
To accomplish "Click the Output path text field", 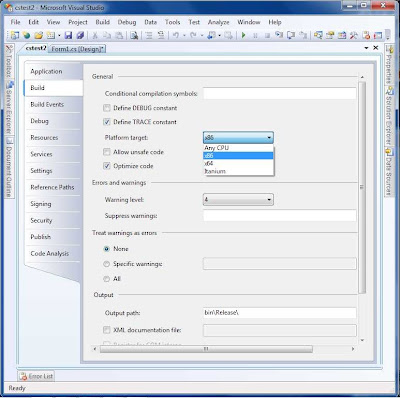I will [280, 313].
